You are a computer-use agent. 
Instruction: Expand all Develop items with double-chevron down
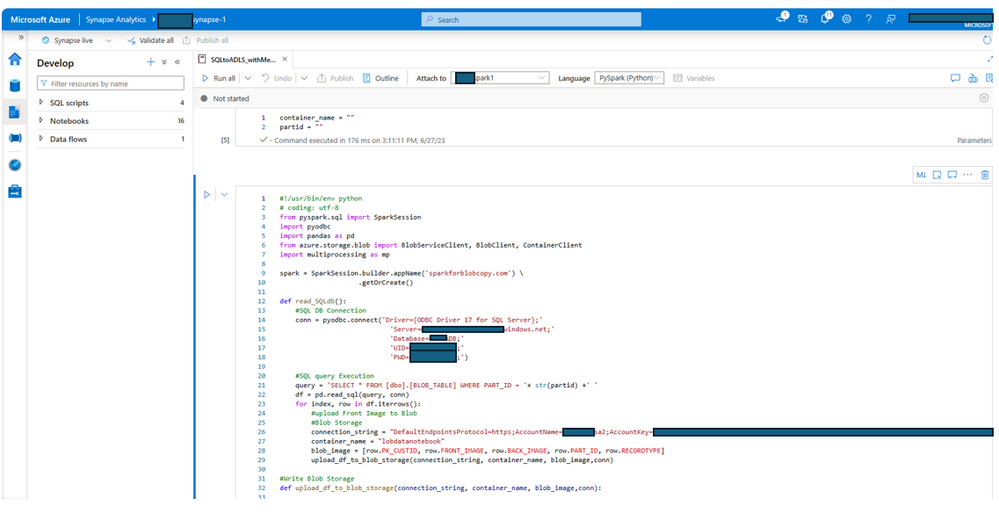tap(164, 62)
